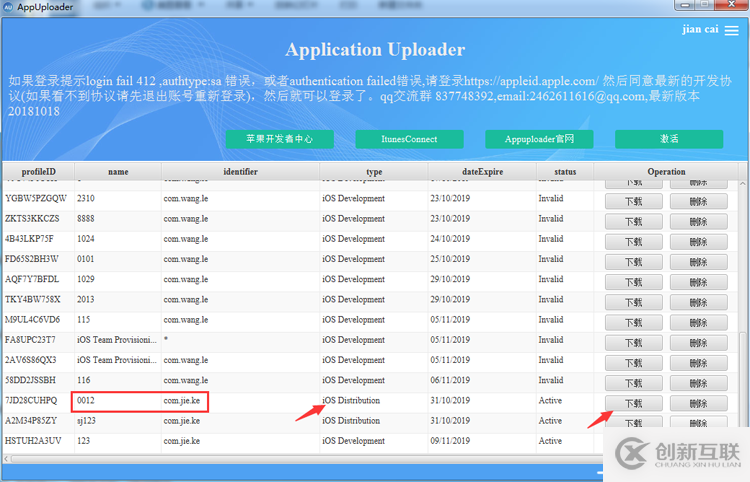The image size is (750, 482).
Task: Click the vertical scrollbar thumb
Action: [742, 378]
